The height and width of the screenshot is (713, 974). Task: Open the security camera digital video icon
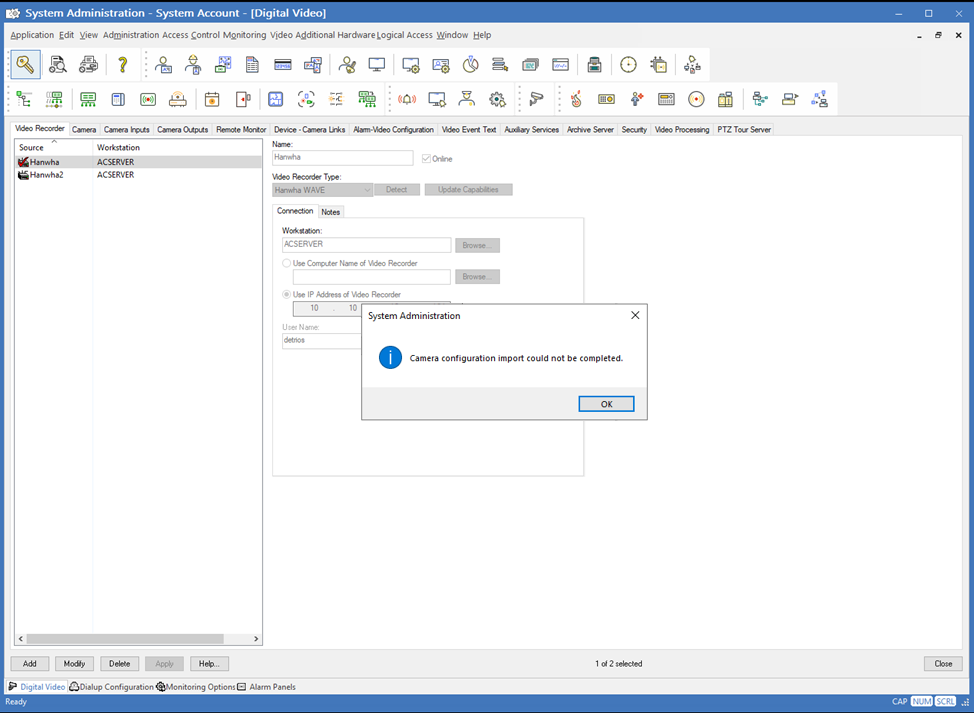pos(536,99)
